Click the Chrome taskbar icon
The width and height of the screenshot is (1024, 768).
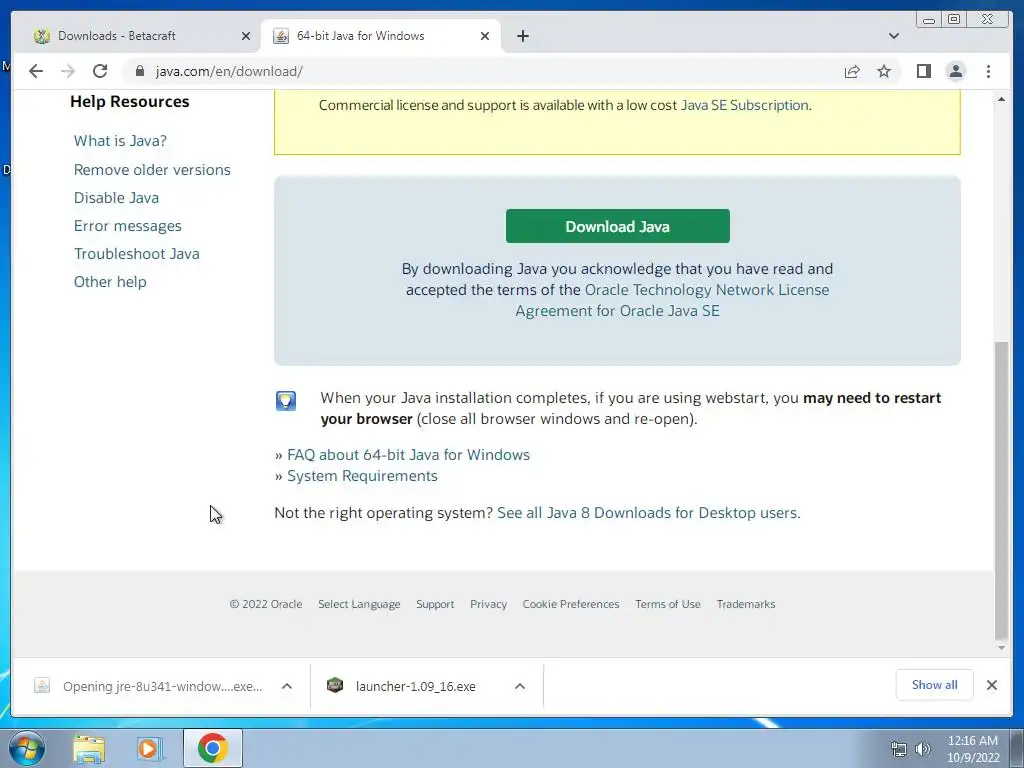pos(213,748)
